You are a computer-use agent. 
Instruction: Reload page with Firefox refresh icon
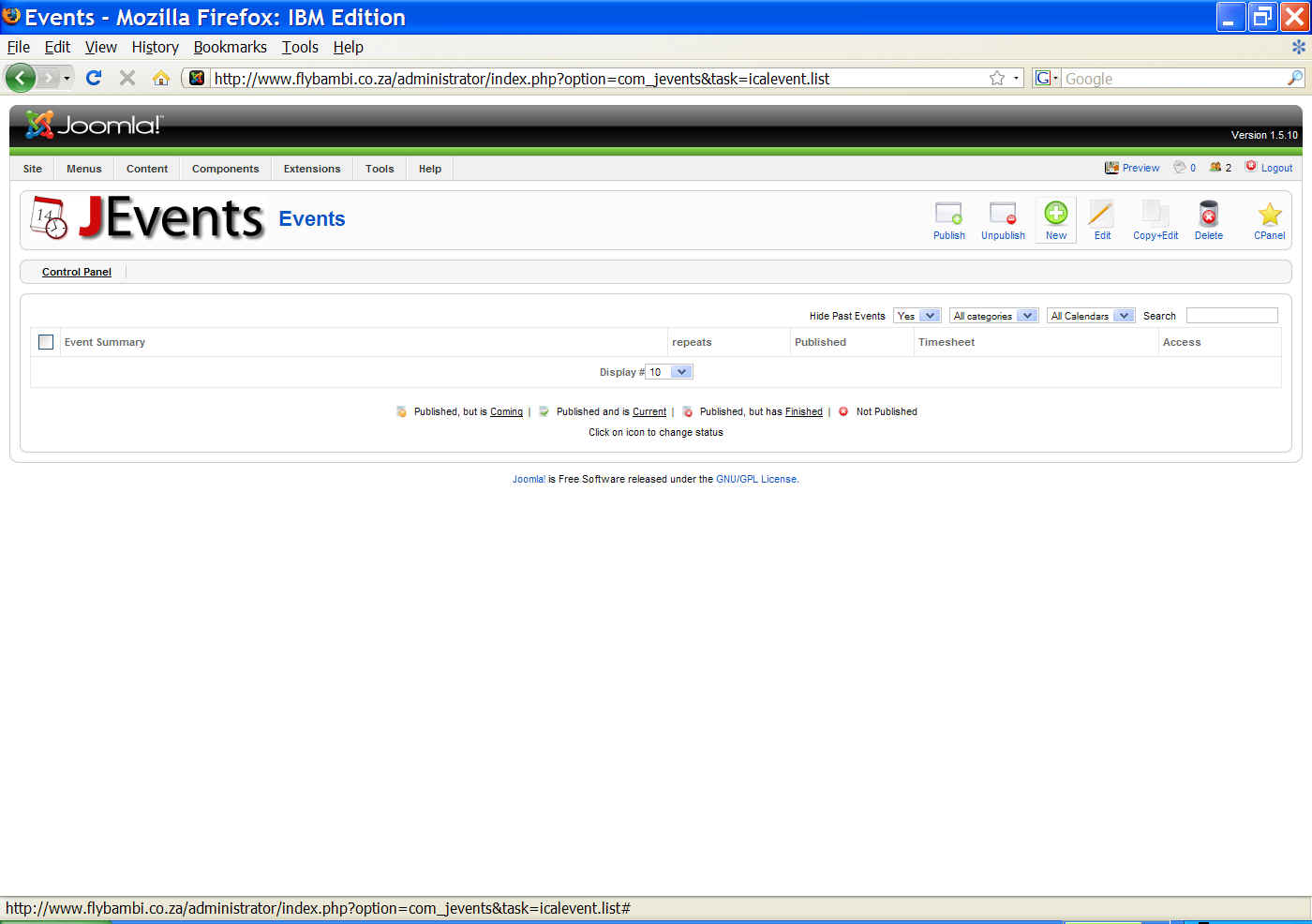coord(94,78)
